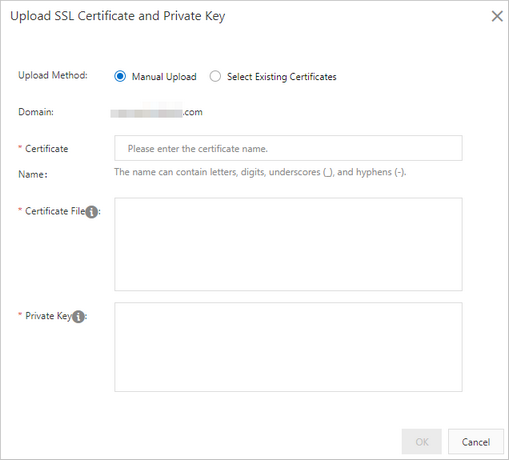Click the OK button
This screenshot has height=460, width=509.
click(x=422, y=442)
